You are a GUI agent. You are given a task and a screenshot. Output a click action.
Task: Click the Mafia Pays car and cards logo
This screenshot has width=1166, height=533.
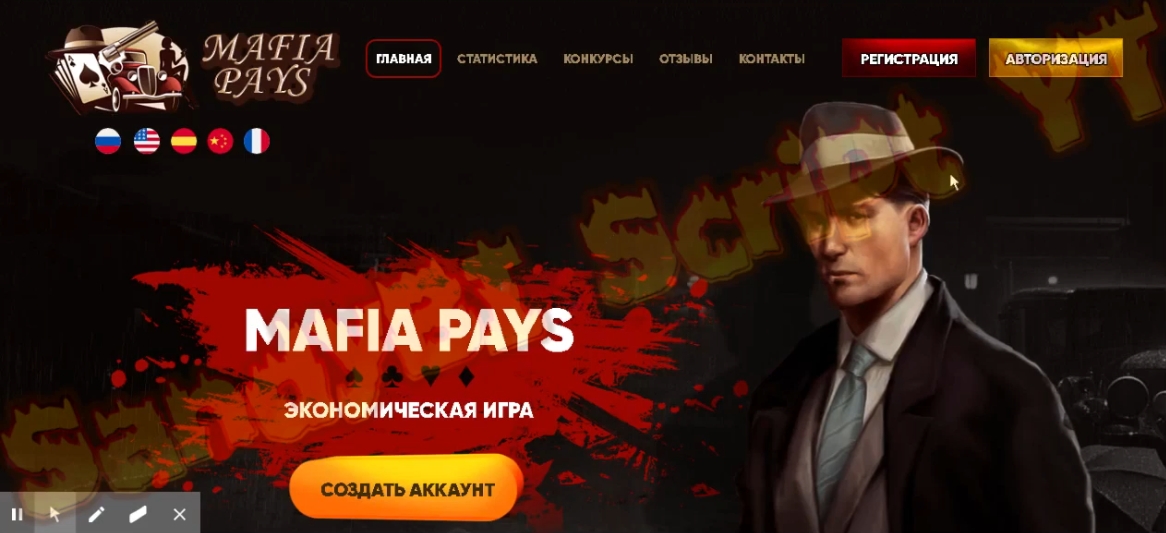coord(121,67)
